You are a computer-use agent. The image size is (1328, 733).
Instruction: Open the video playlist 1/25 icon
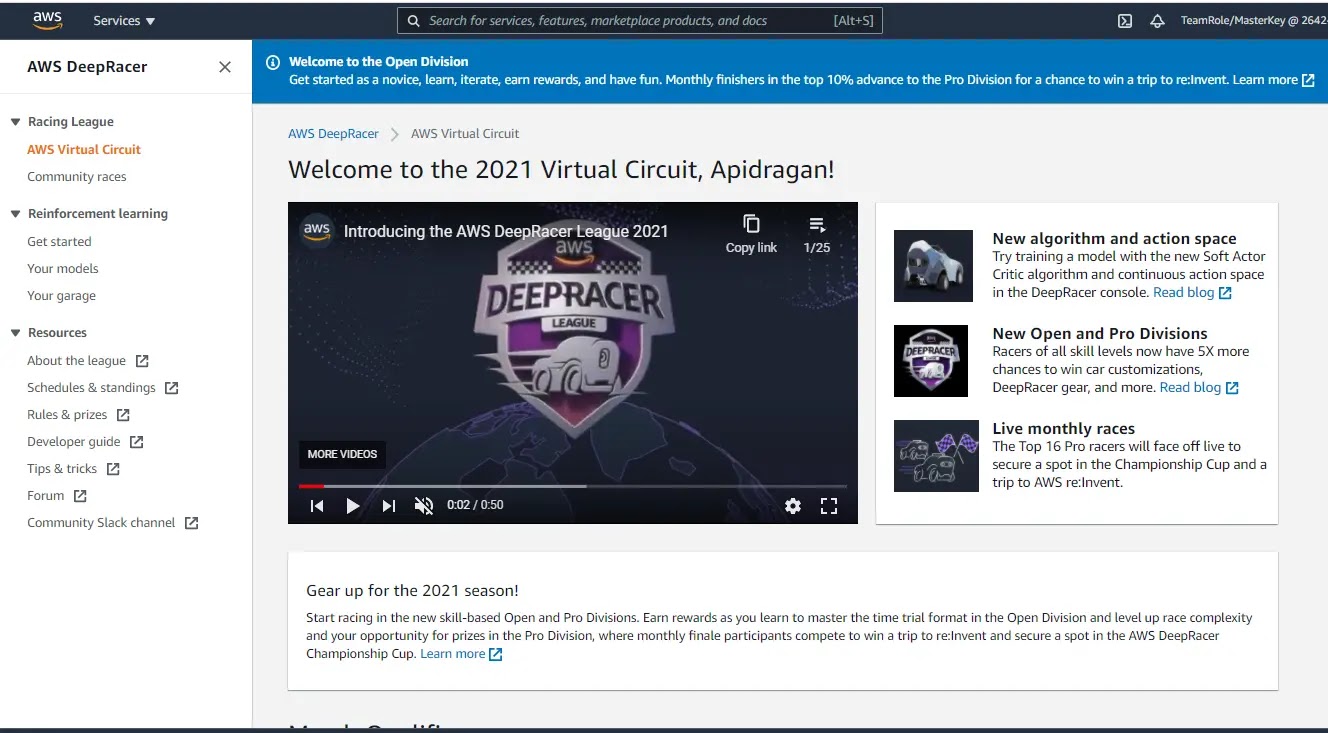pyautogui.click(x=817, y=224)
